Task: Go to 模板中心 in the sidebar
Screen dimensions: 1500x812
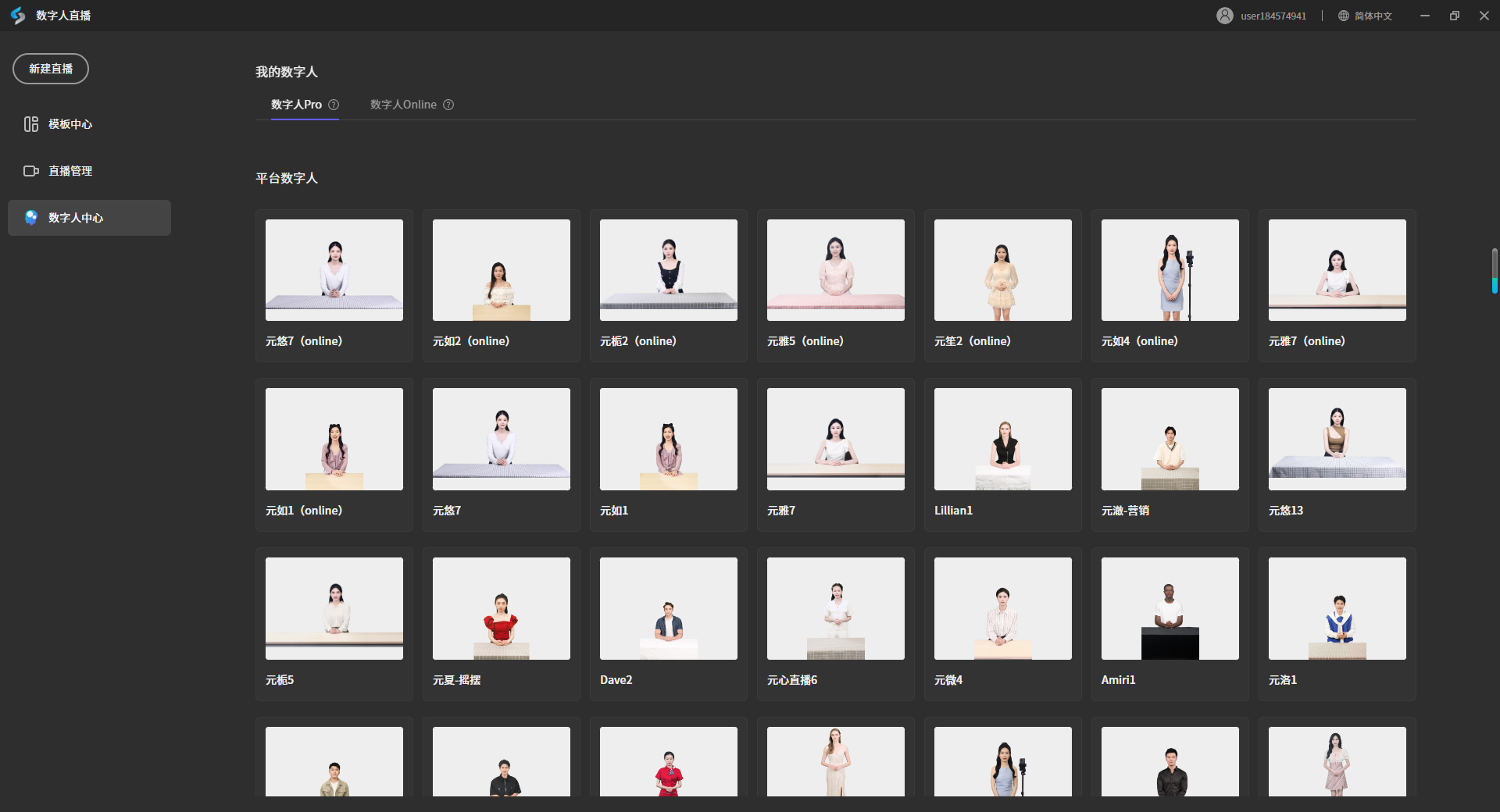Action: pos(70,124)
